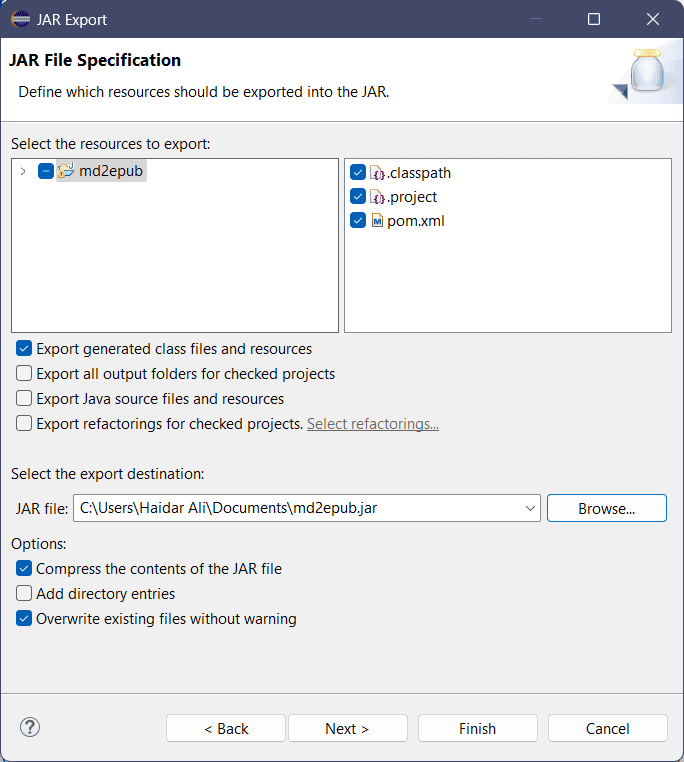Select pom.xml in the file list
Viewport: 684px width, 762px height.
pos(415,221)
